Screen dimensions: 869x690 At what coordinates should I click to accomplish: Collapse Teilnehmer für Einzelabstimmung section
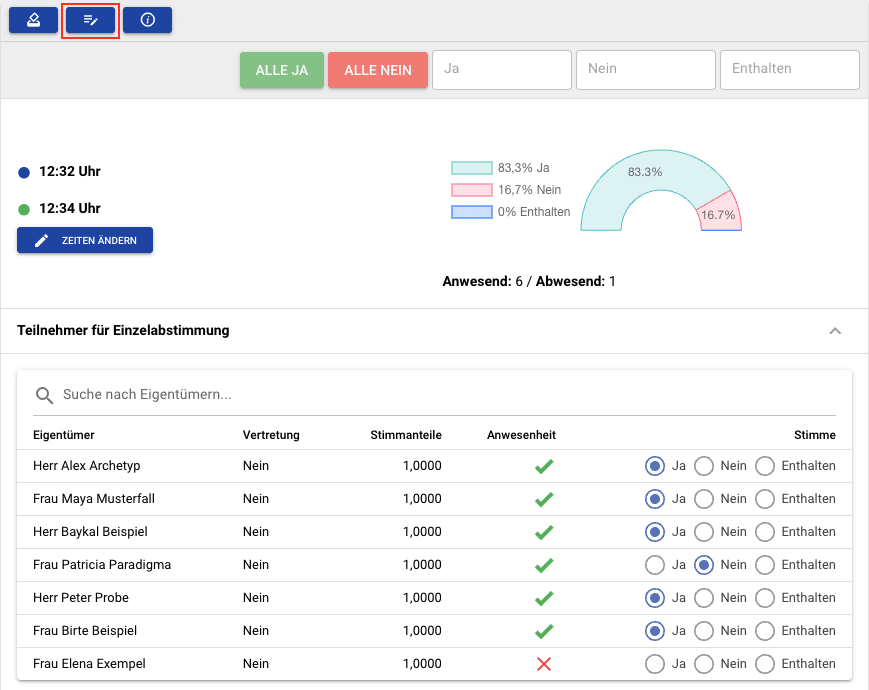click(x=835, y=331)
